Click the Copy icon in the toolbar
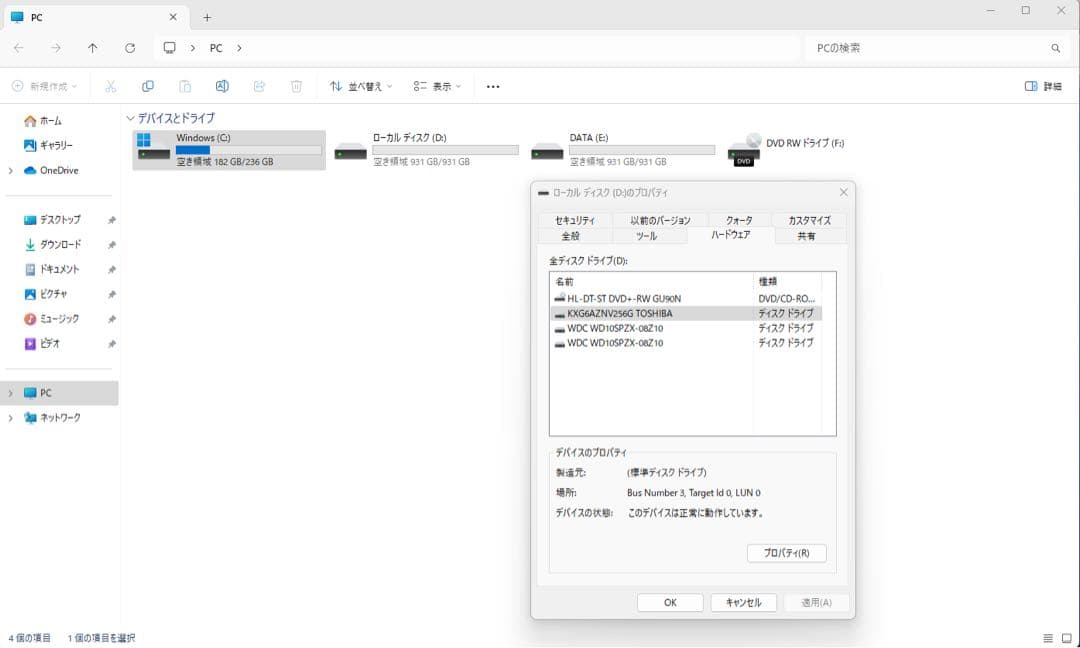 tap(148, 86)
